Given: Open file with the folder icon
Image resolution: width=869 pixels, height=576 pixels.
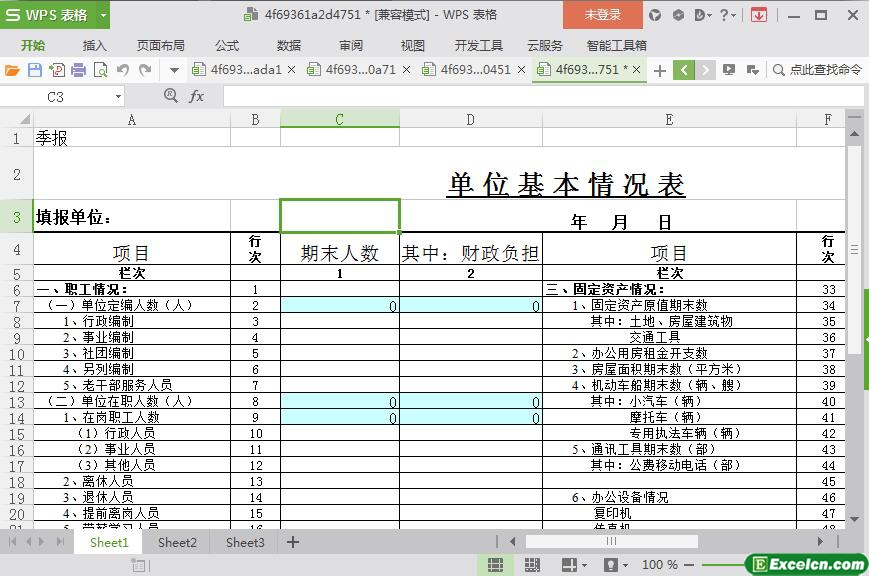Looking at the screenshot, I should [12, 70].
